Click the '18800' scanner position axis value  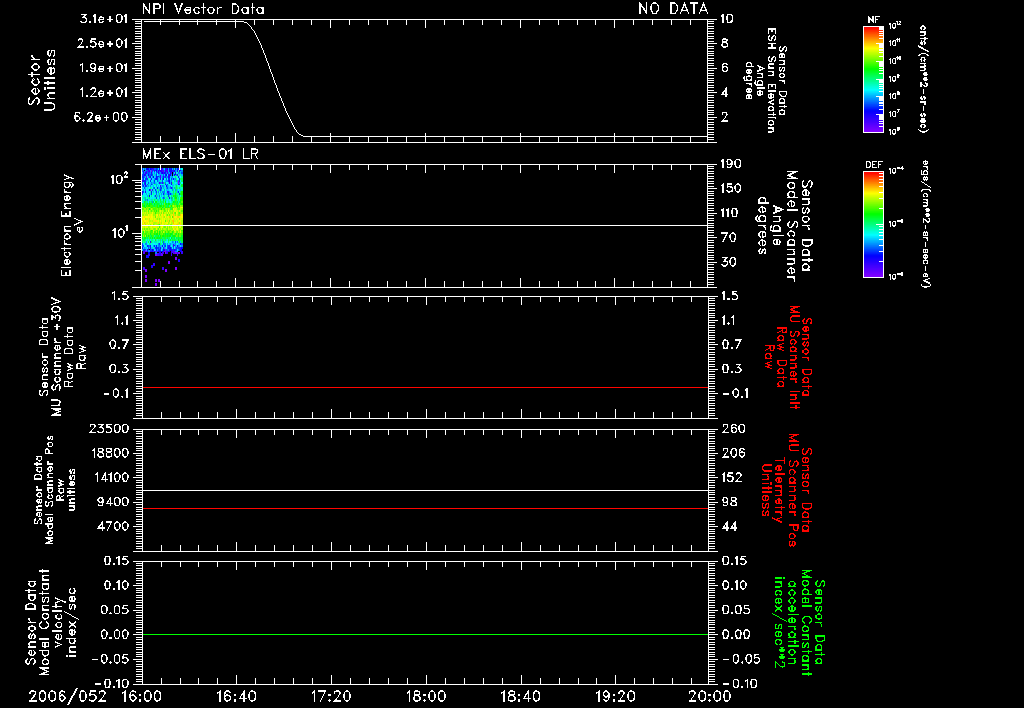(109, 453)
